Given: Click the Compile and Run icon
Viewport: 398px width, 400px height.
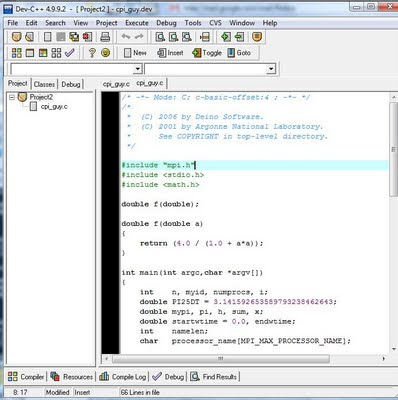Looking at the screenshot, I should click(x=43, y=53).
